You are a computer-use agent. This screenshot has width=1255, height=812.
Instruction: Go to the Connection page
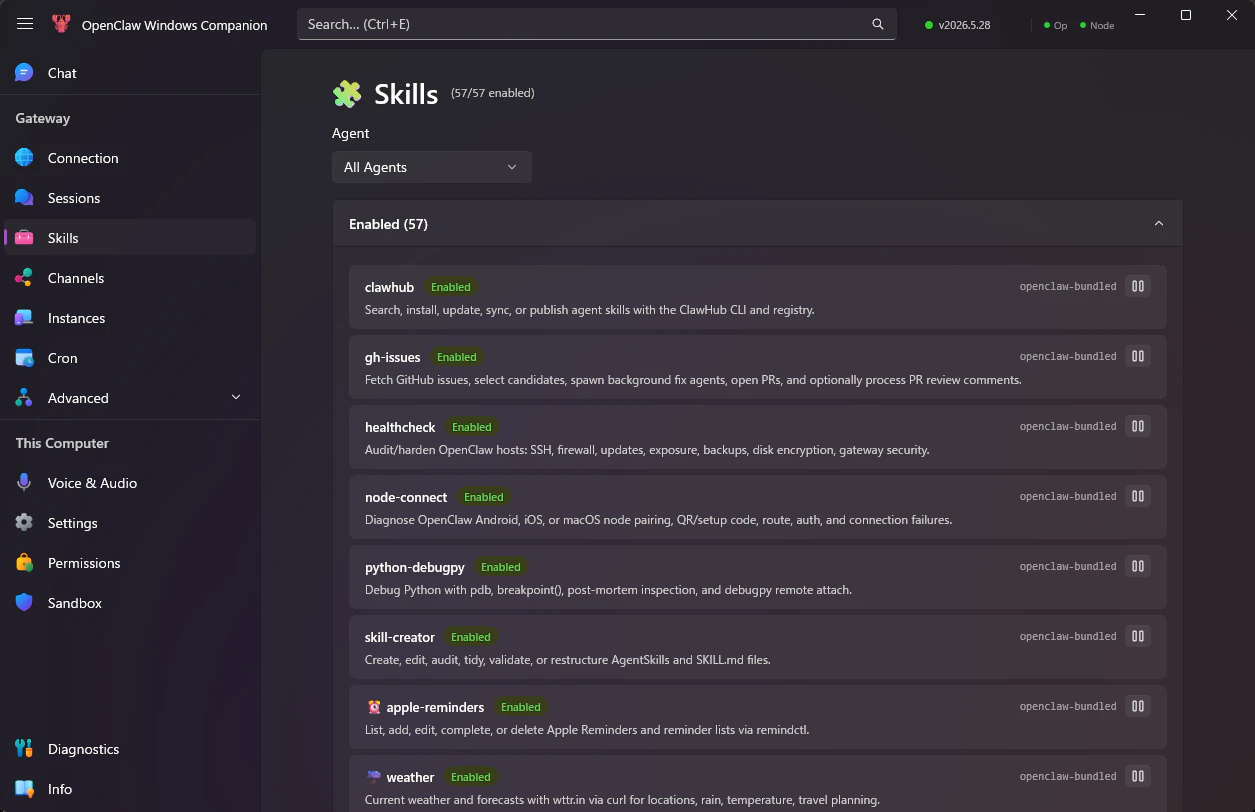tap(130, 158)
